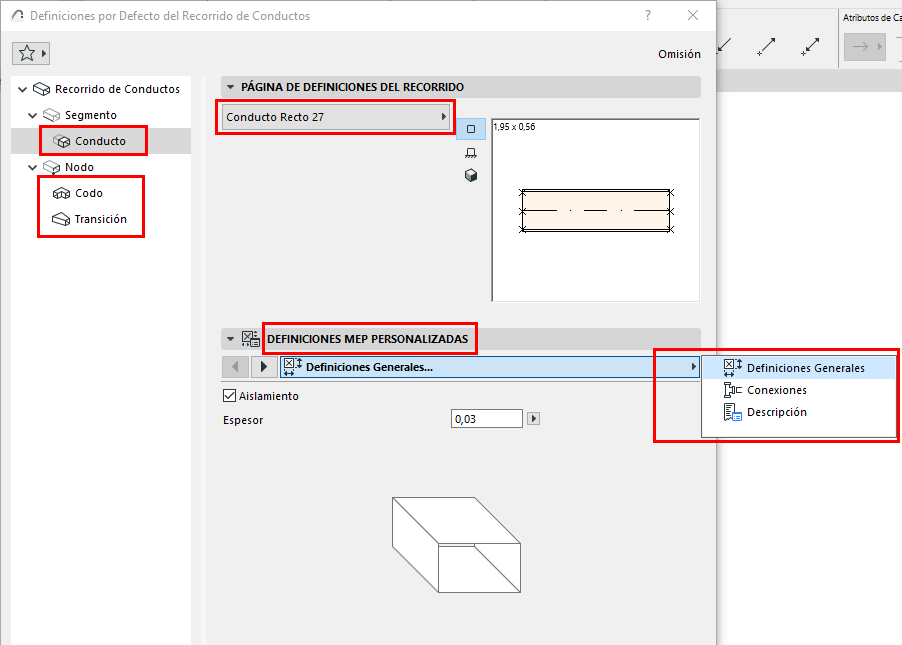Open the Definiciones Generales page dropdown
Viewport: 902px width, 645px height.
pos(490,367)
